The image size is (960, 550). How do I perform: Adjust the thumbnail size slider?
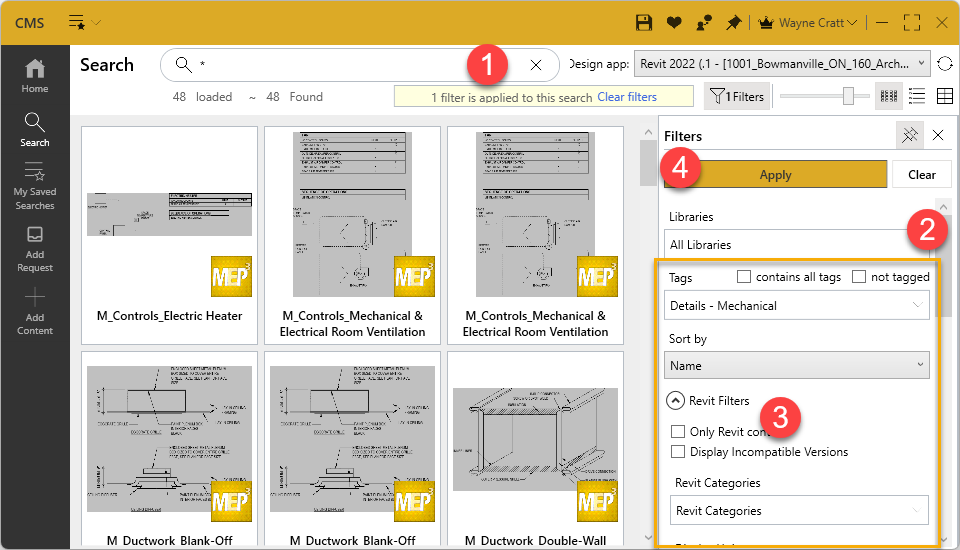(848, 96)
